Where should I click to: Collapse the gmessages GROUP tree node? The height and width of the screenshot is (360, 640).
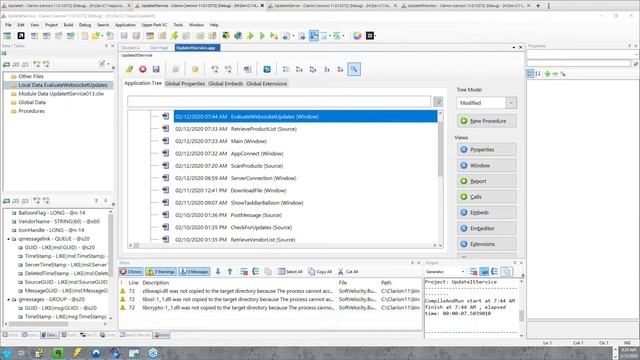(x=9, y=300)
